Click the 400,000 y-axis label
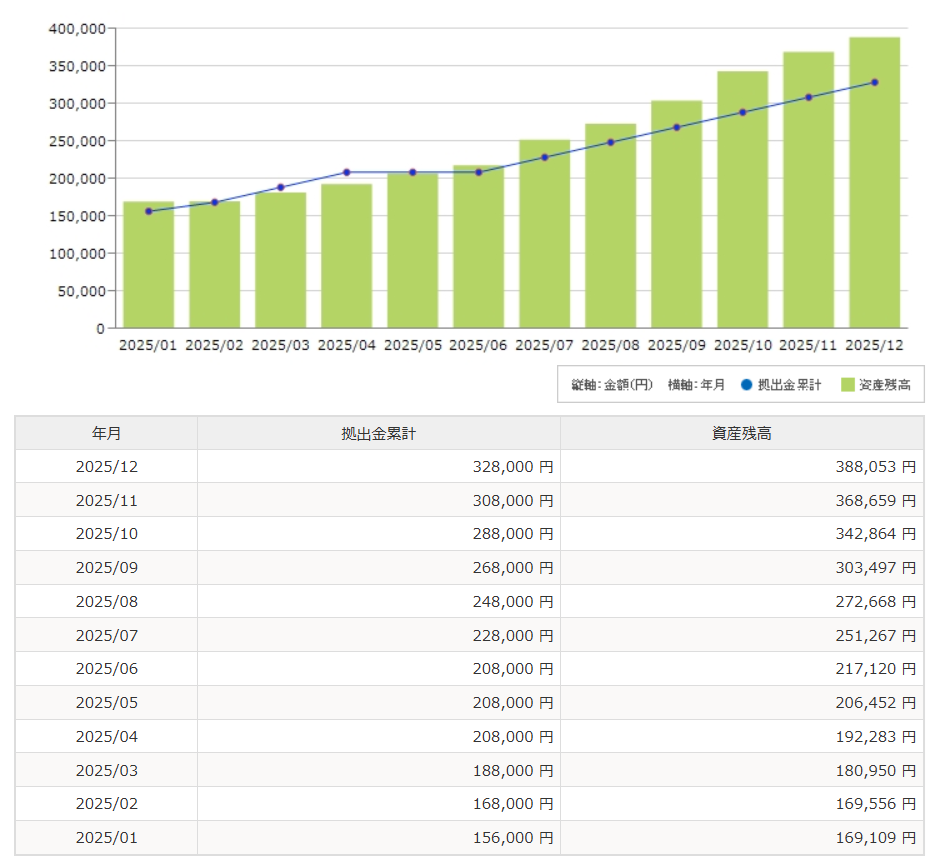 click(77, 29)
